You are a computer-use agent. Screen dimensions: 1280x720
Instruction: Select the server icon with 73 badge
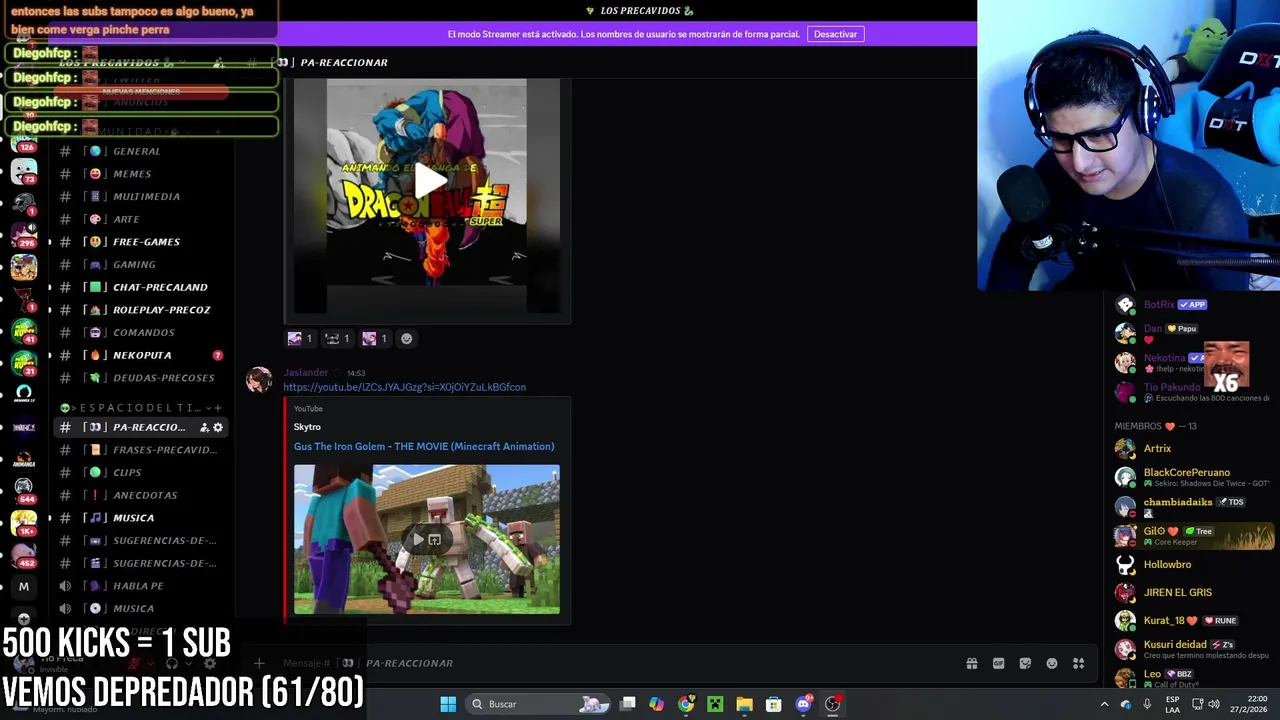24,172
